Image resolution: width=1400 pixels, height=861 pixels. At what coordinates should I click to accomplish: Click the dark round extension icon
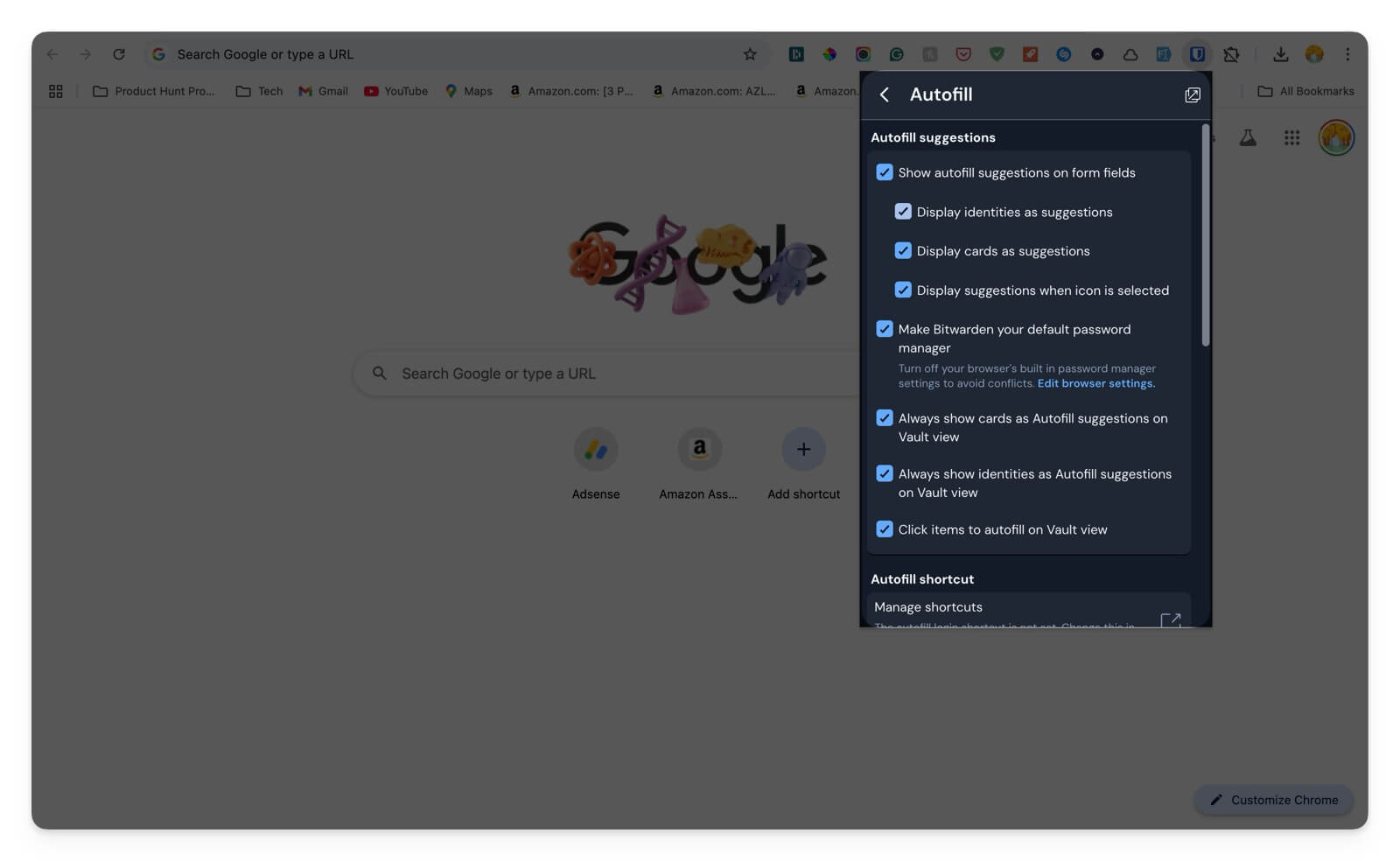(x=1097, y=54)
